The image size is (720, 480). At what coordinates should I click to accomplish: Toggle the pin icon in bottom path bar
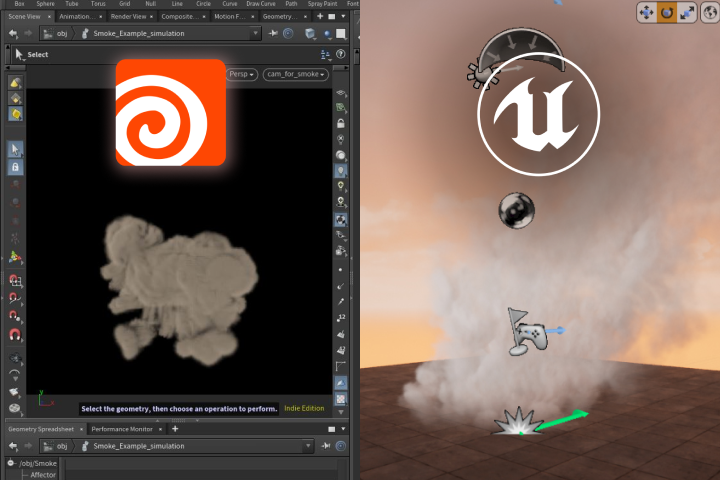point(326,446)
